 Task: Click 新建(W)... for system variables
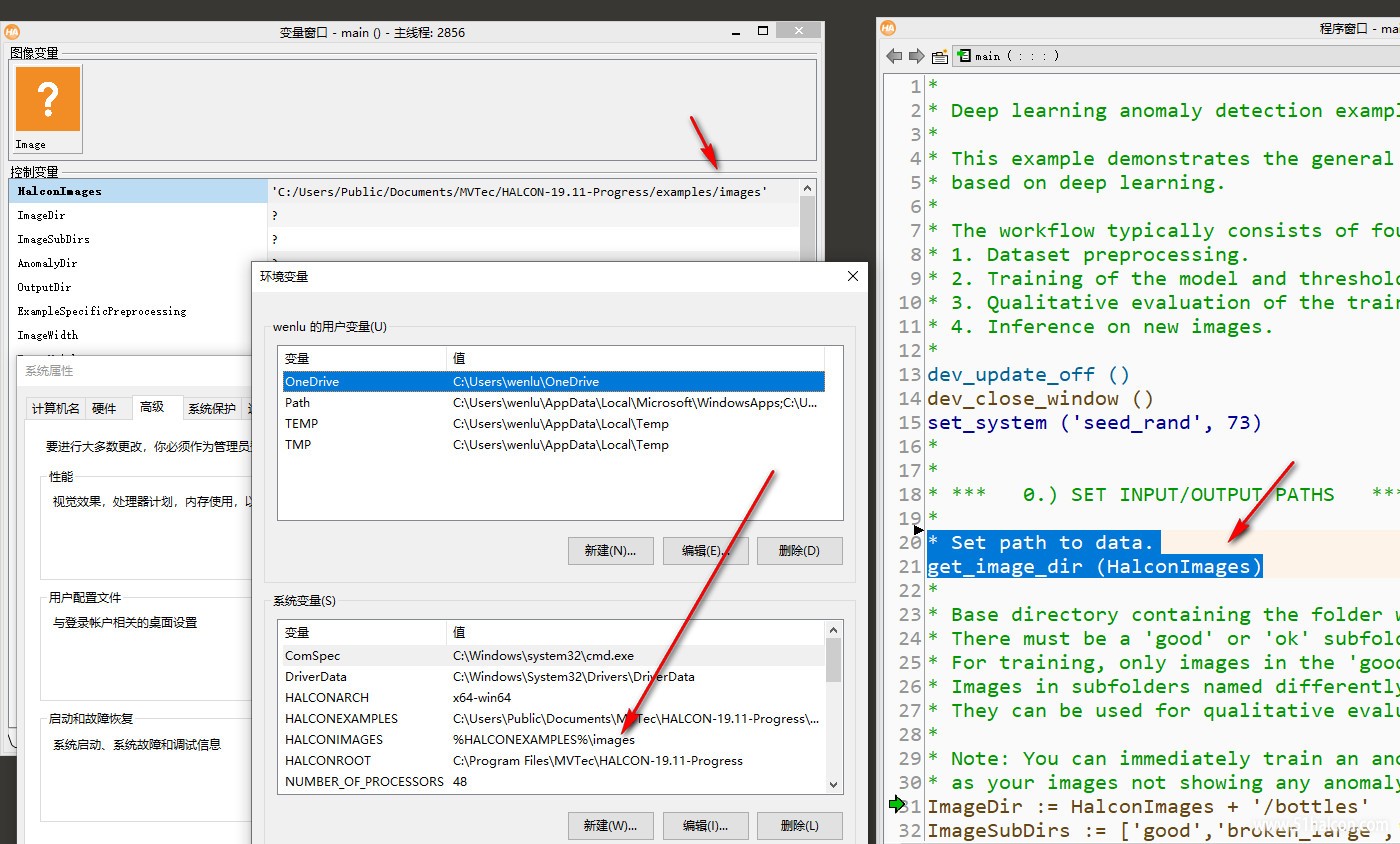point(610,826)
